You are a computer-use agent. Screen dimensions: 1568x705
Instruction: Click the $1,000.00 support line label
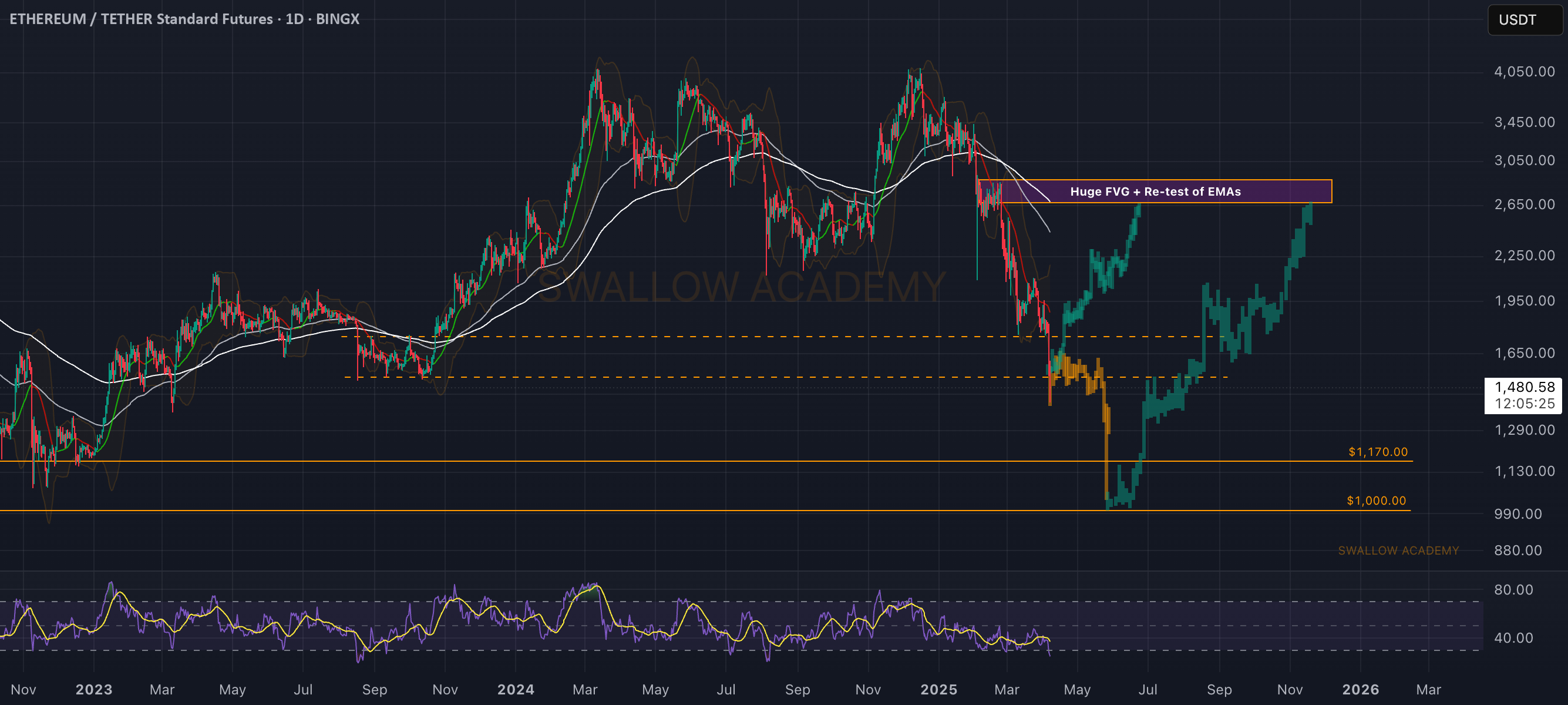[x=1377, y=501]
